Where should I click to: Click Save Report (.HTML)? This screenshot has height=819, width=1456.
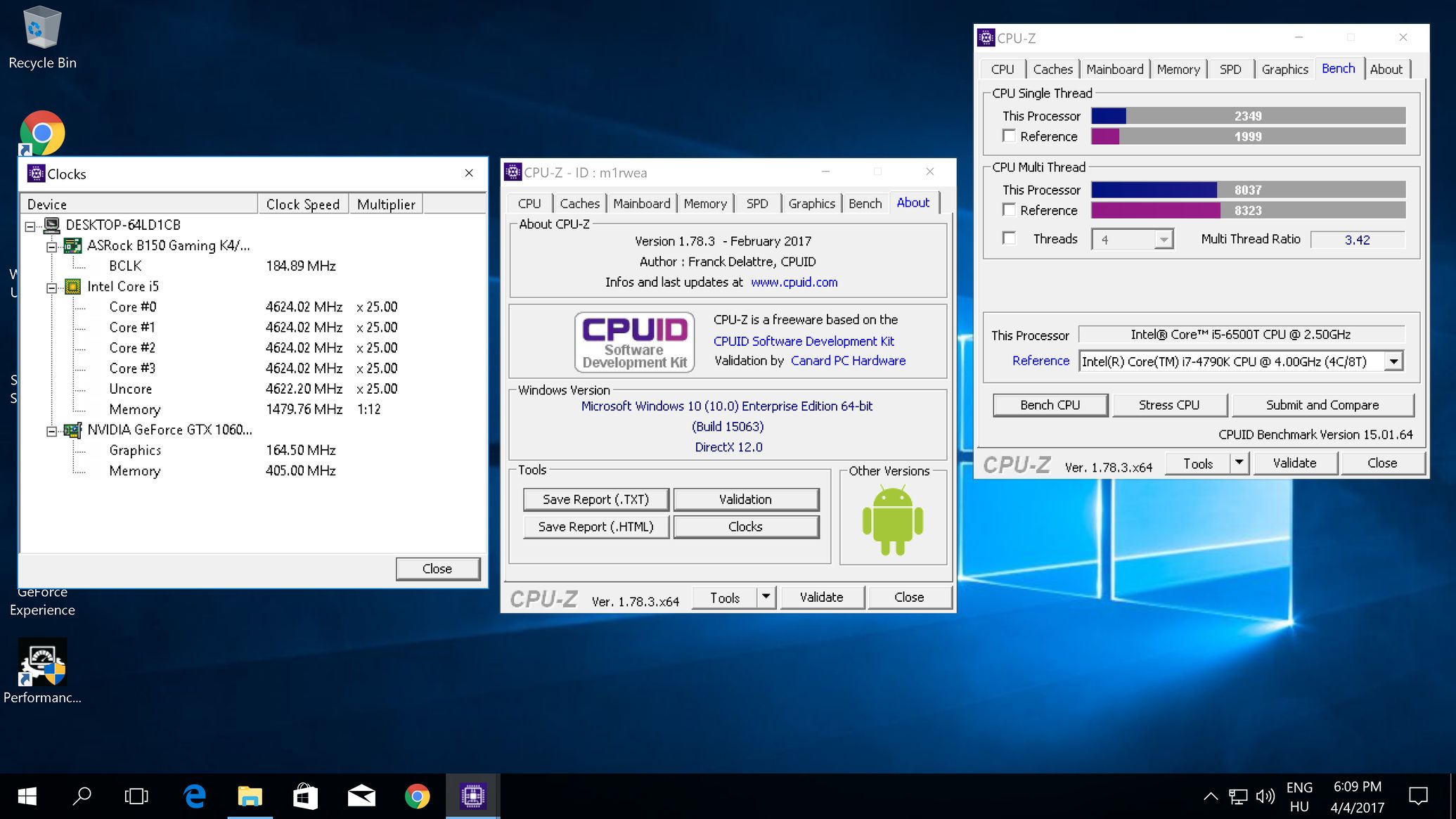596,527
